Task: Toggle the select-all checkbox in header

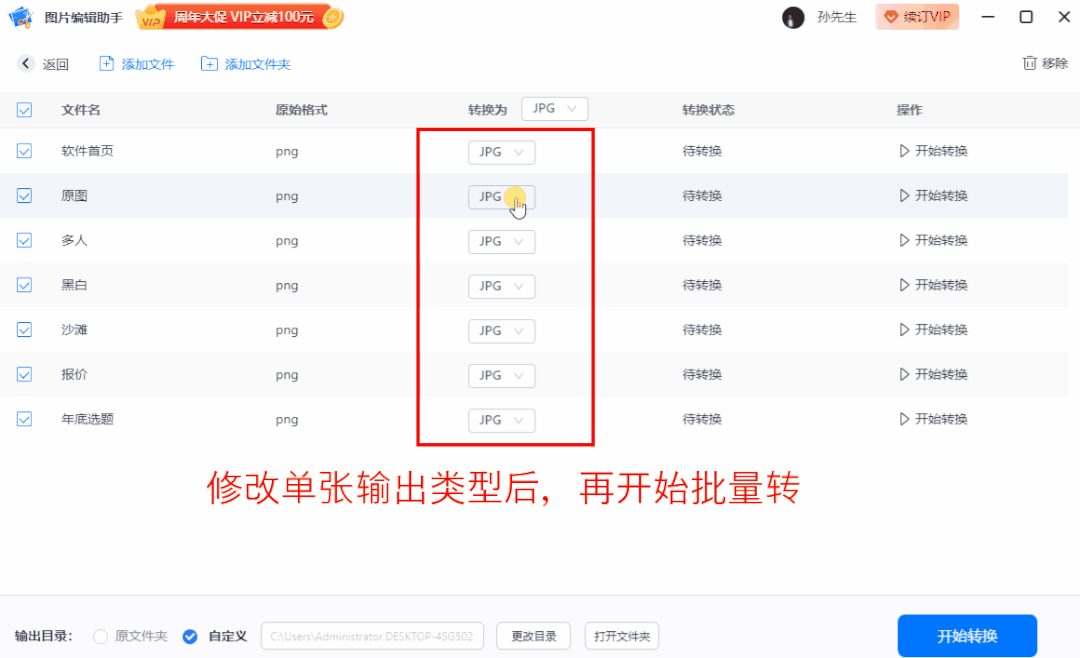Action: 25,110
